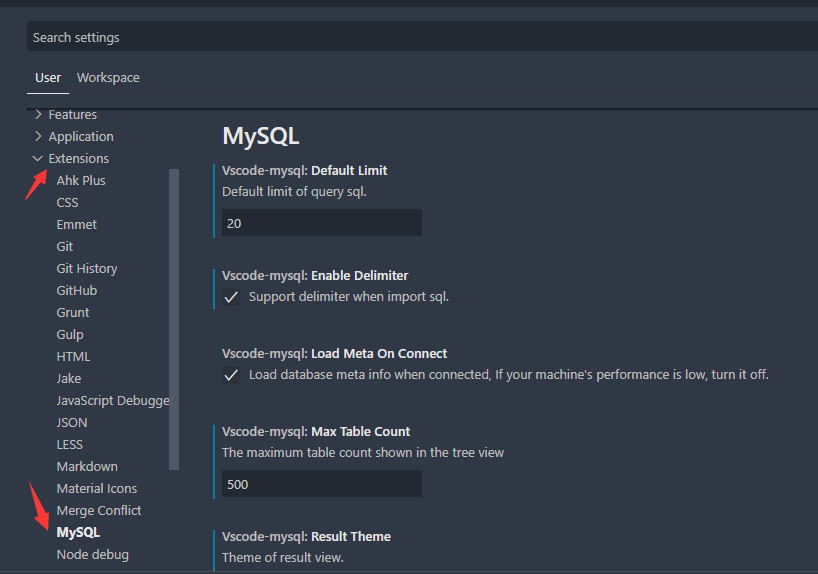The height and width of the screenshot is (574, 818).
Task: Click the Vscode-mysql Enable Delimiter setting title
Action: point(315,276)
